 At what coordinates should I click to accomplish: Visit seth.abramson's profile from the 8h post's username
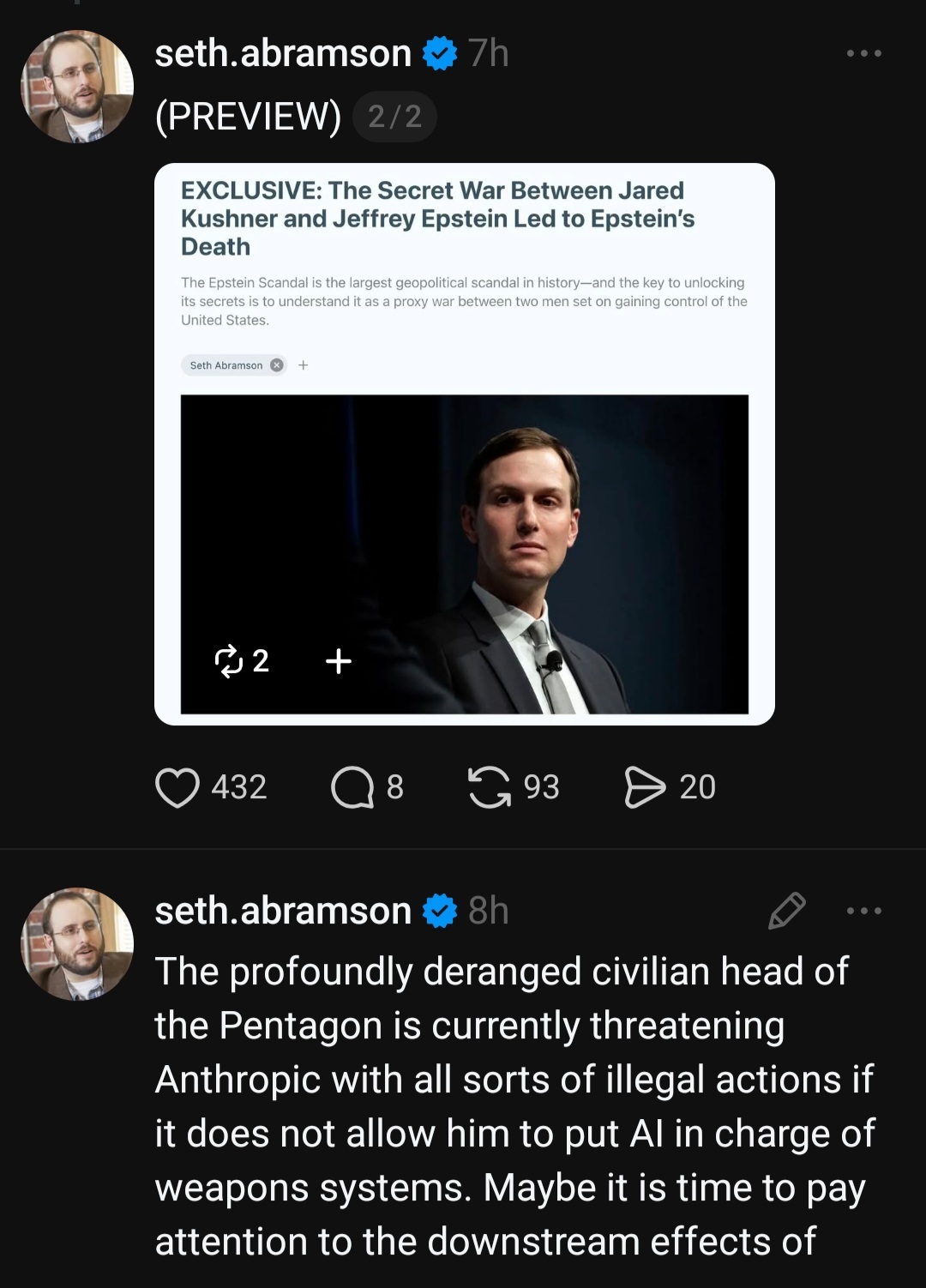click(x=283, y=911)
